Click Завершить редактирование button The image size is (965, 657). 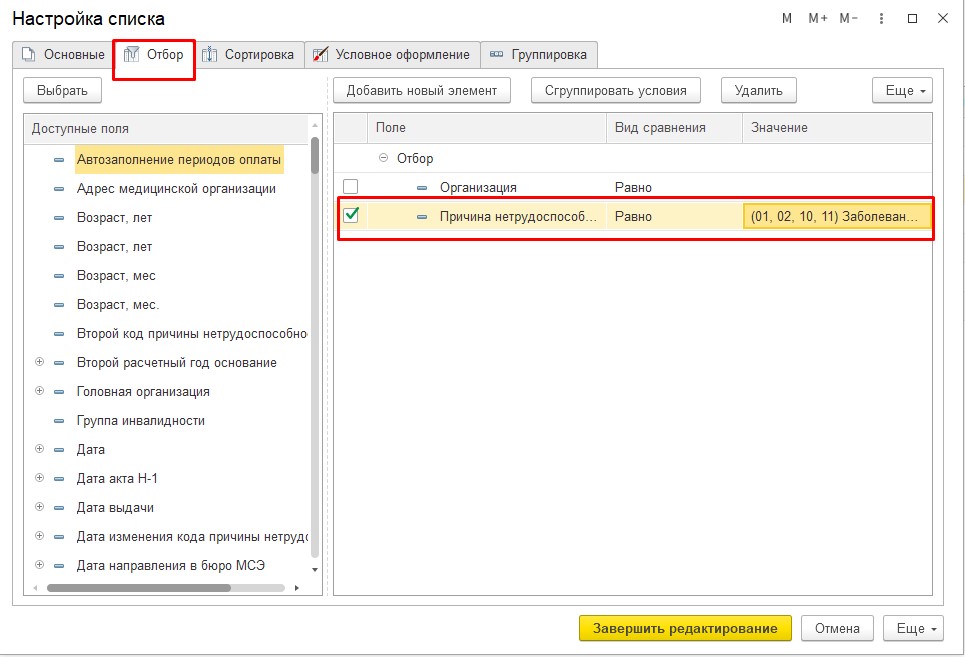point(685,629)
